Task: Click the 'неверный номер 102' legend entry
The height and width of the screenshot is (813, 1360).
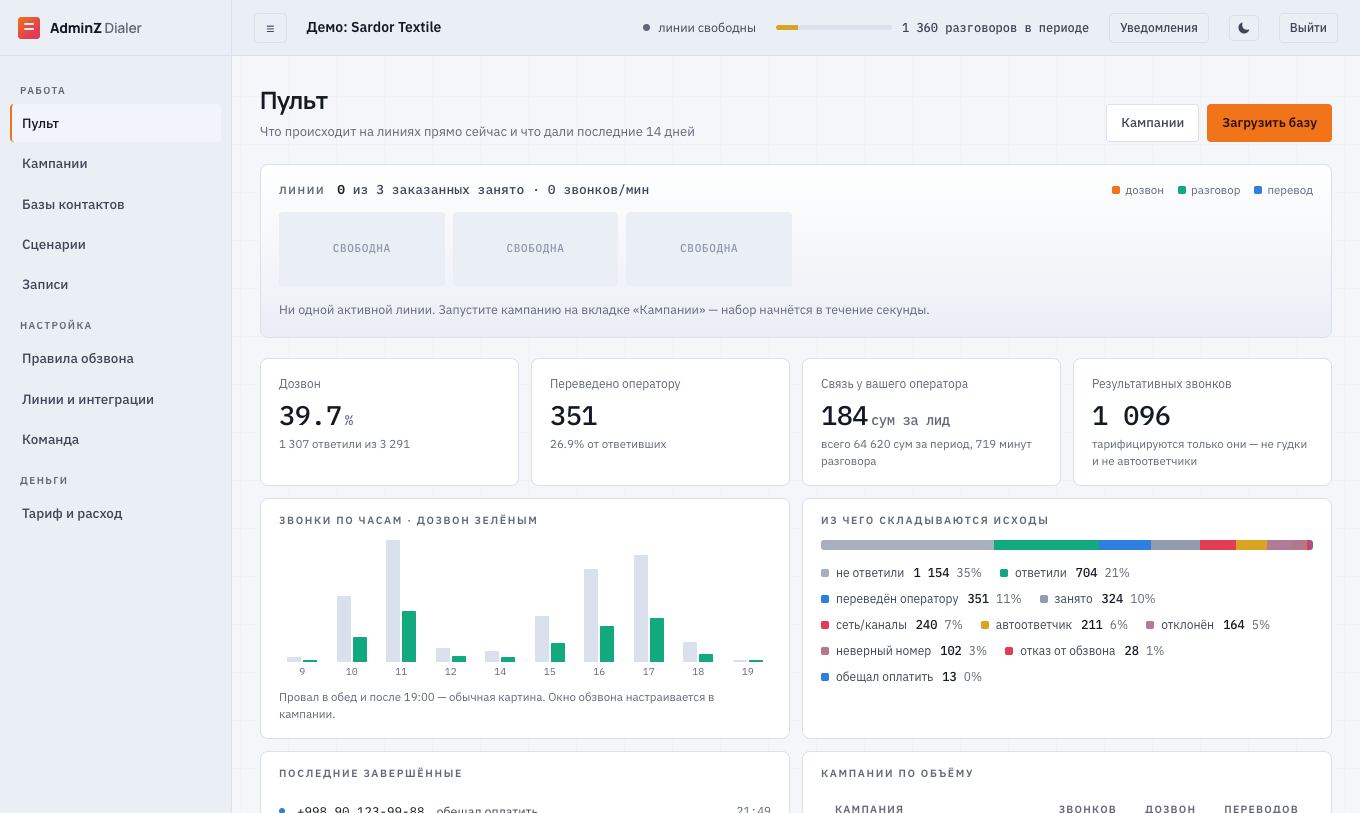Action: click(x=904, y=651)
